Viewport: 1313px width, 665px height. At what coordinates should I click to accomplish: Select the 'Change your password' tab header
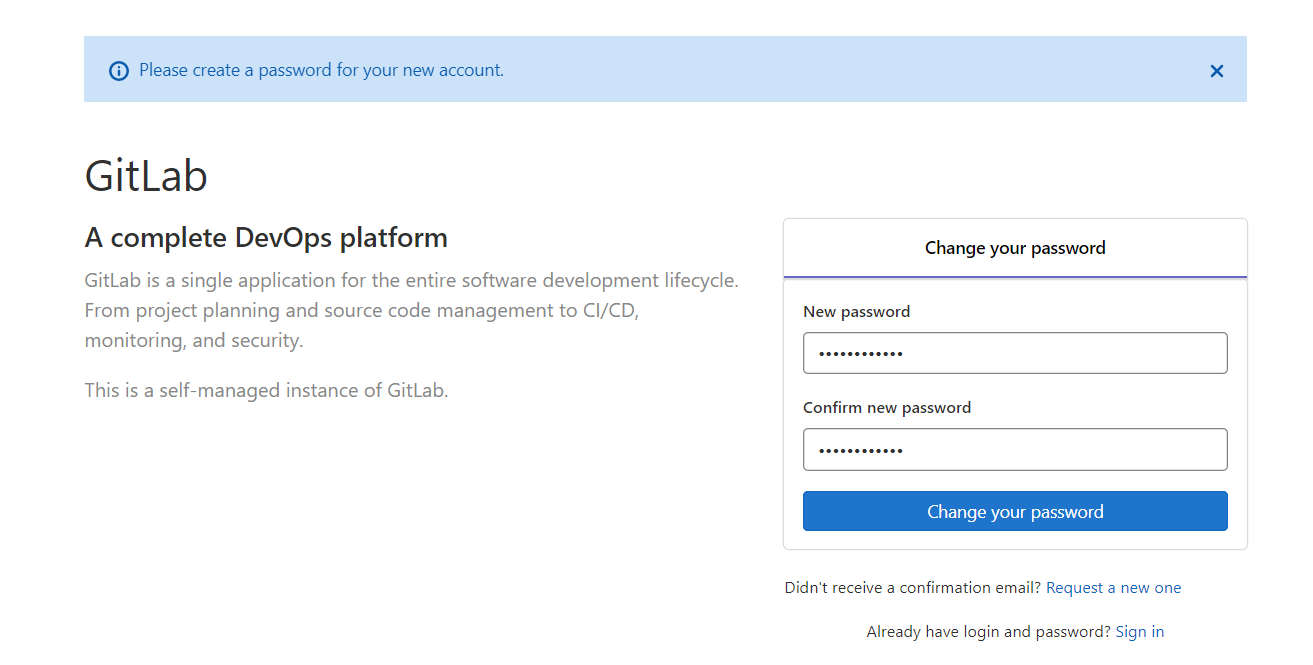click(x=1015, y=248)
